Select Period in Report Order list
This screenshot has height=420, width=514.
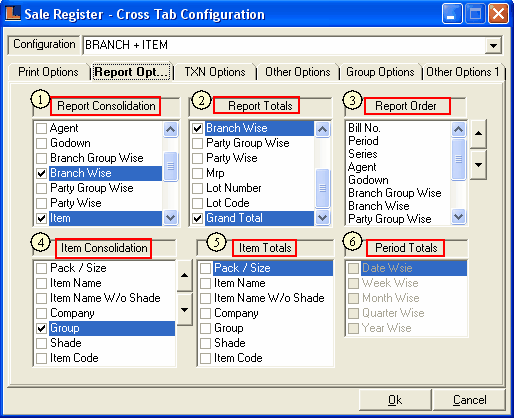coord(363,141)
